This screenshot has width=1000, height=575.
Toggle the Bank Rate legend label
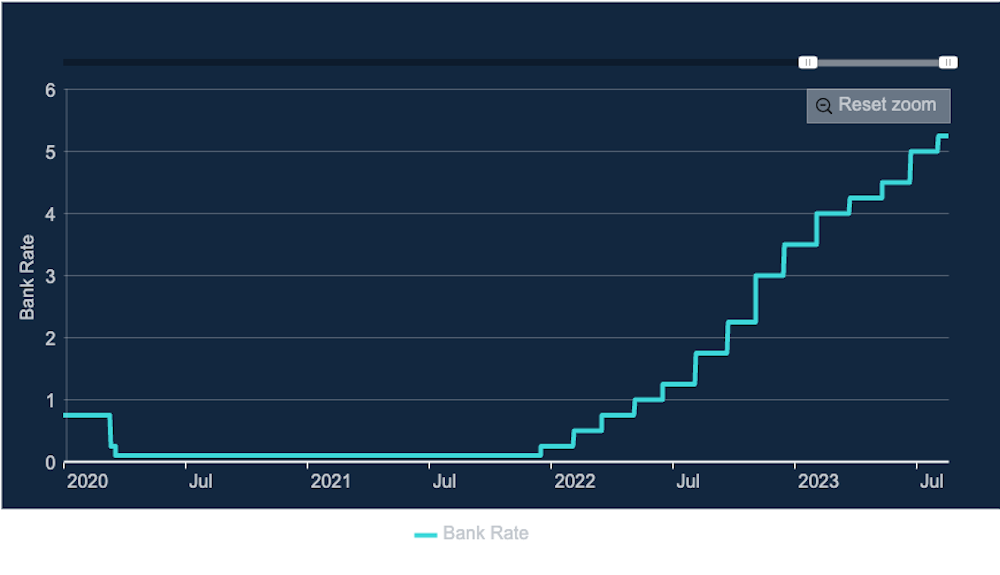(485, 534)
